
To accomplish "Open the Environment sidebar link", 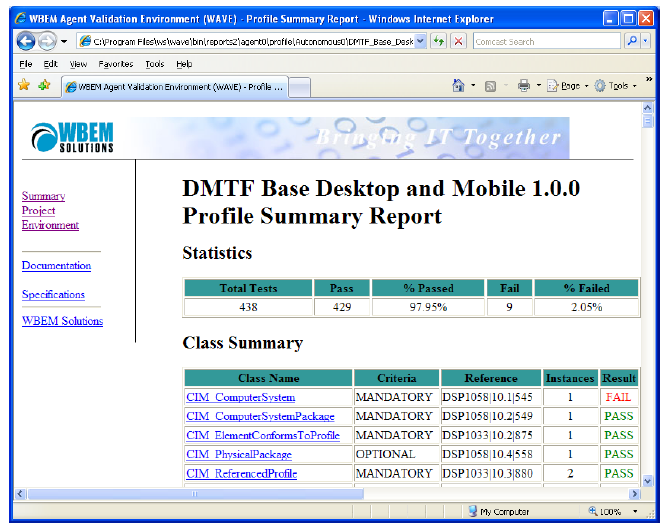I will 50,225.
